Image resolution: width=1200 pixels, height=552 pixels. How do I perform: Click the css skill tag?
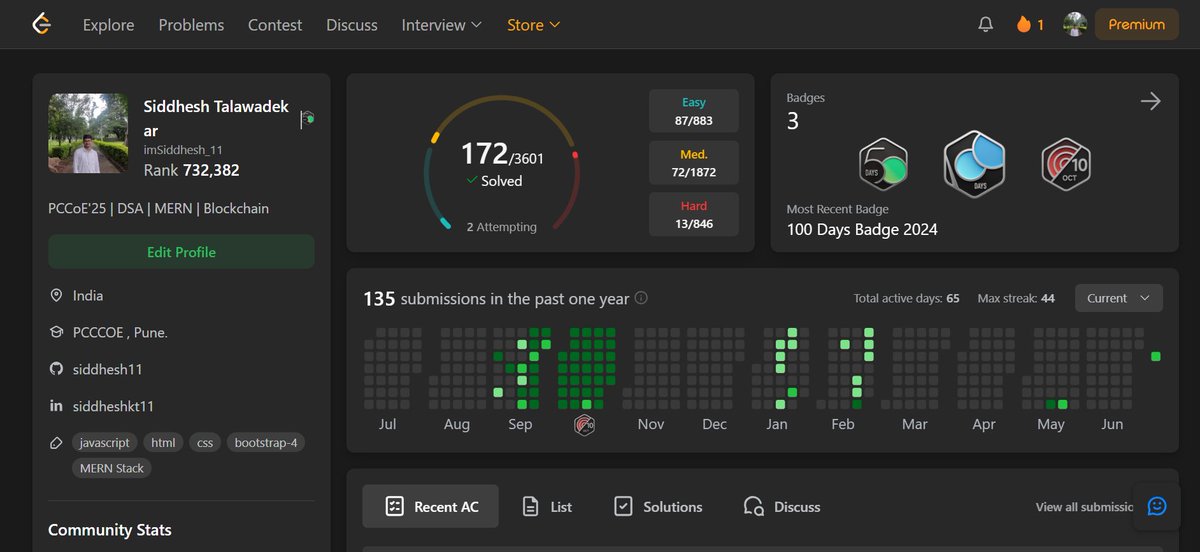click(205, 442)
